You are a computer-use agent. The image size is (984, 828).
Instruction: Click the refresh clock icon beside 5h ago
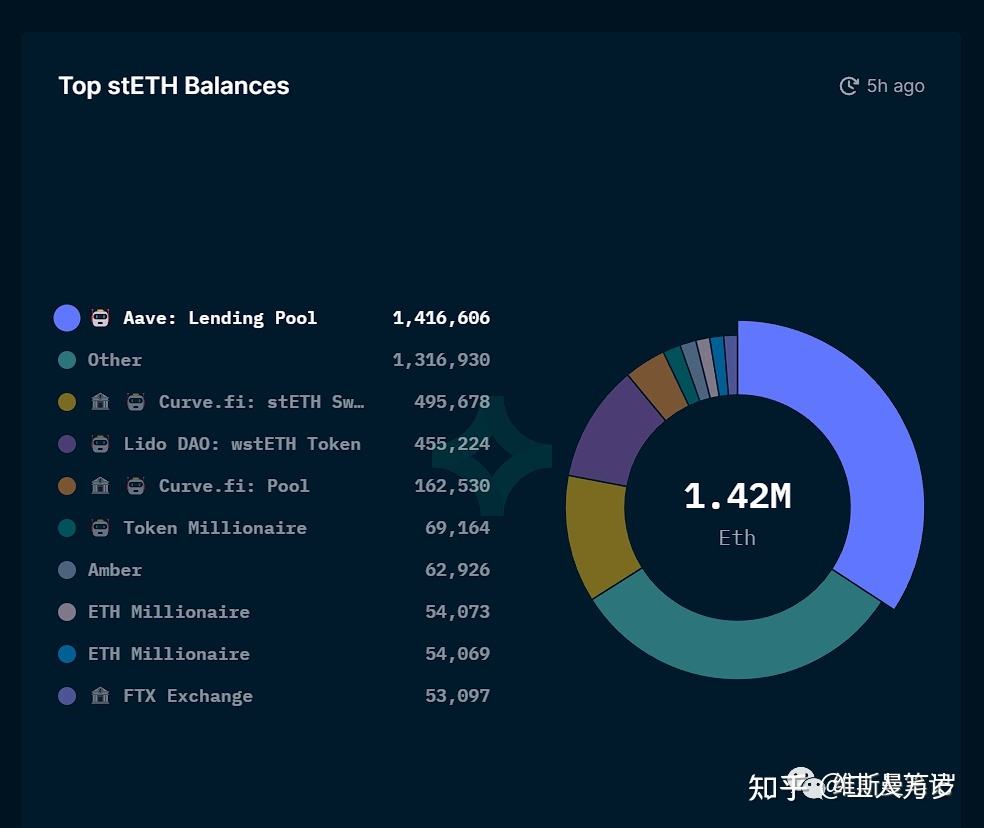pos(848,86)
